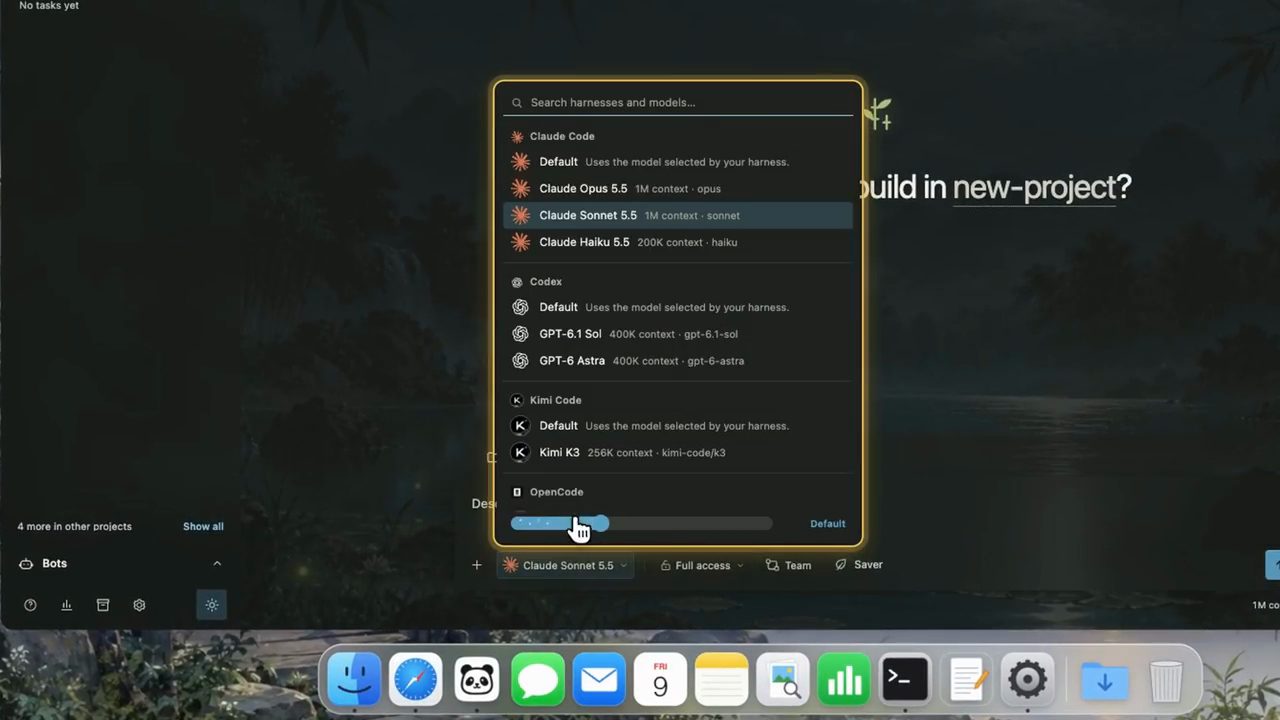
Task: Open Safari from the dock
Action: point(415,682)
